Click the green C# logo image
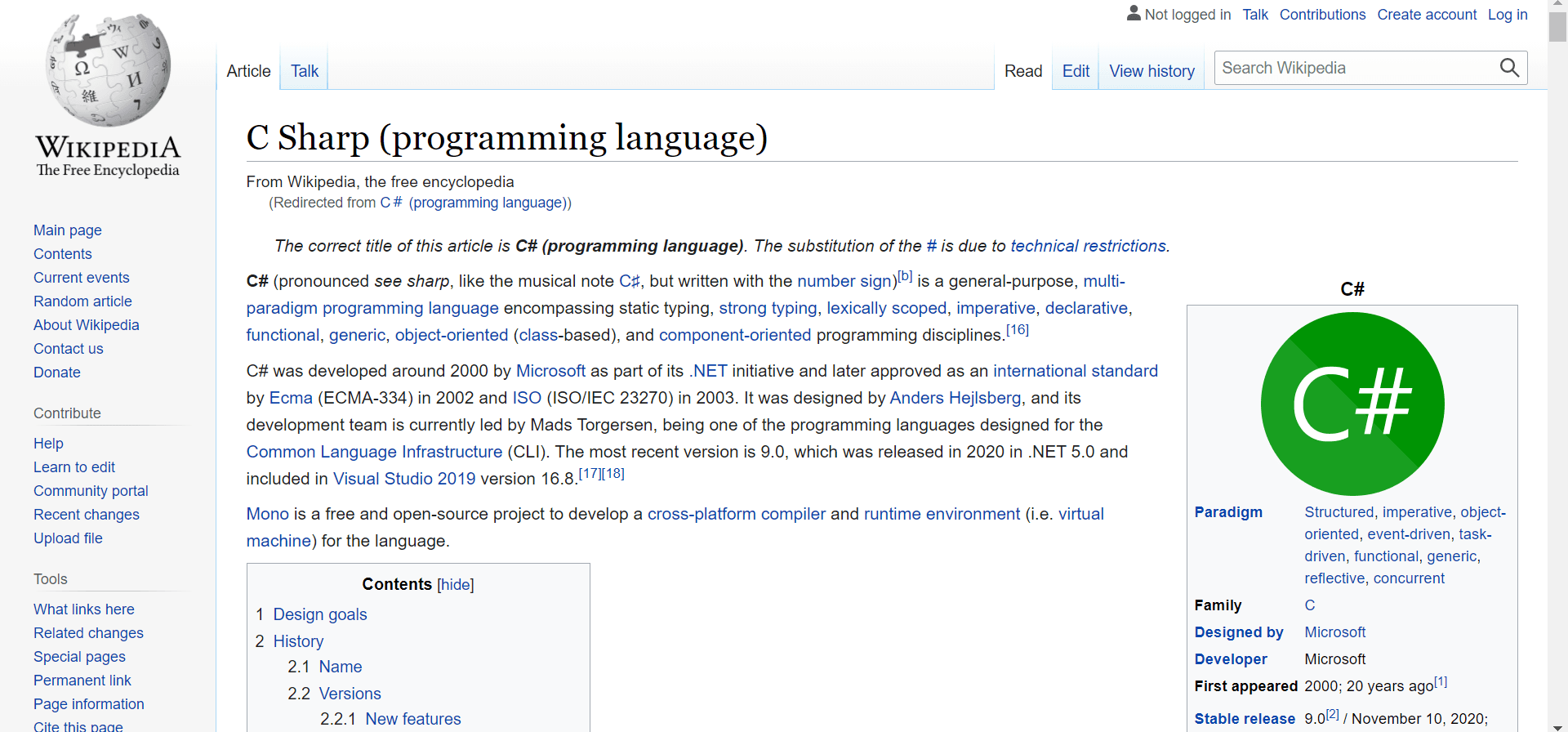1568x732 pixels. pyautogui.click(x=1352, y=404)
